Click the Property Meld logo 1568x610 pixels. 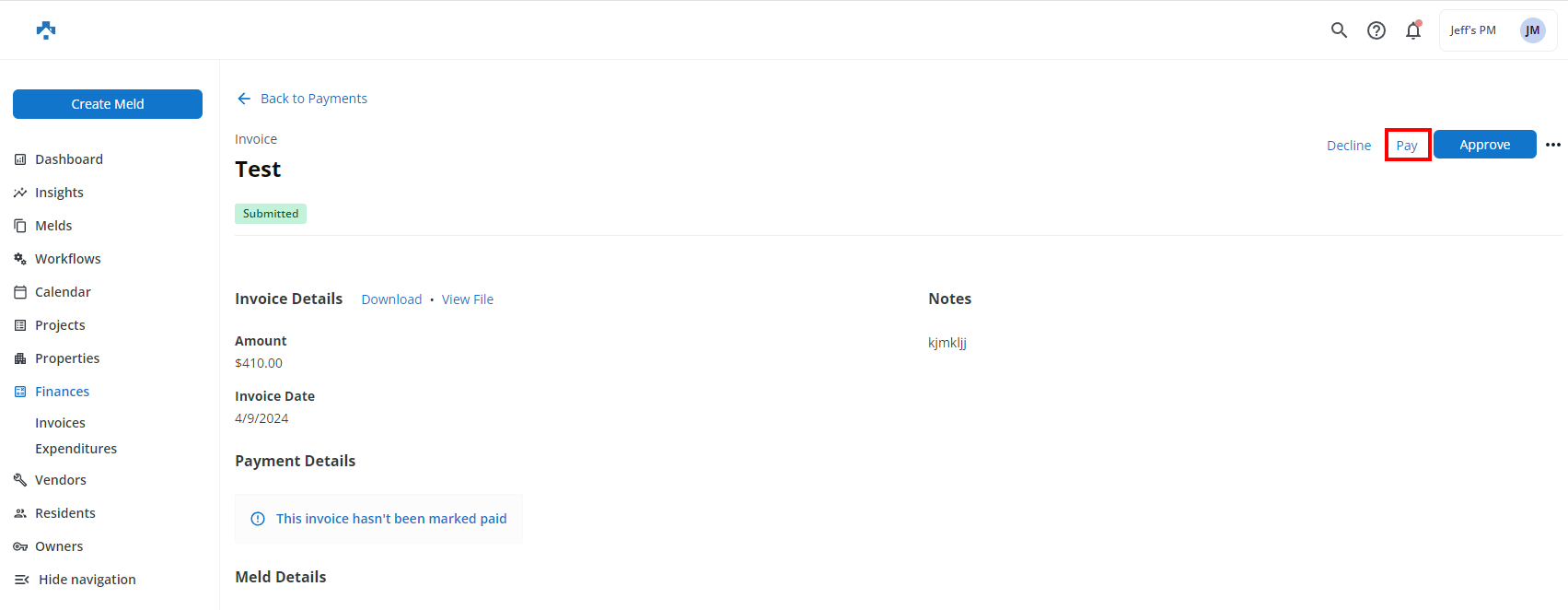(46, 30)
